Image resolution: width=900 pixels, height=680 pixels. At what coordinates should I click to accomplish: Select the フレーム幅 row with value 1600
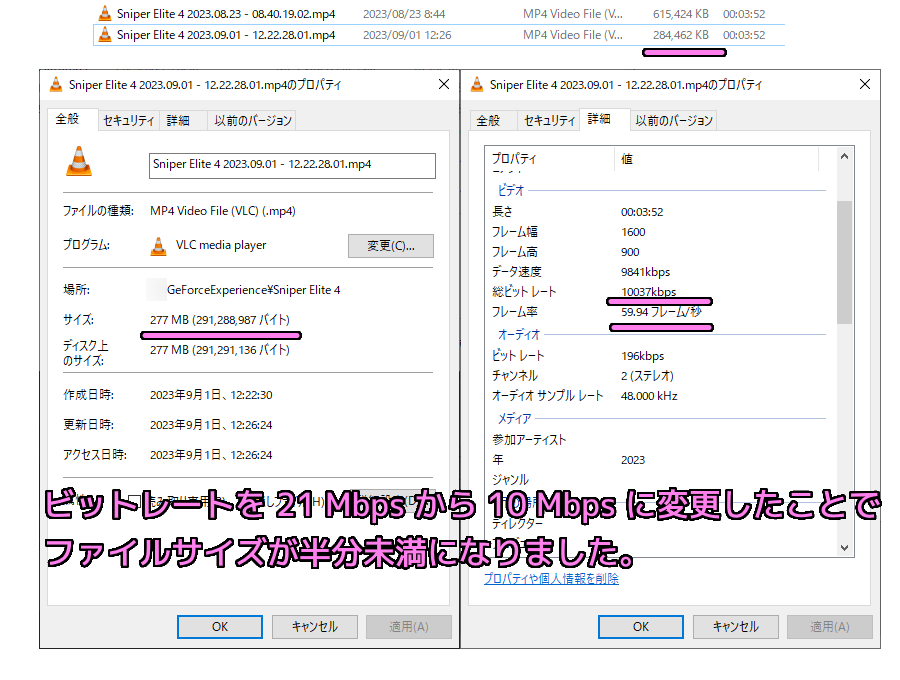(658, 232)
